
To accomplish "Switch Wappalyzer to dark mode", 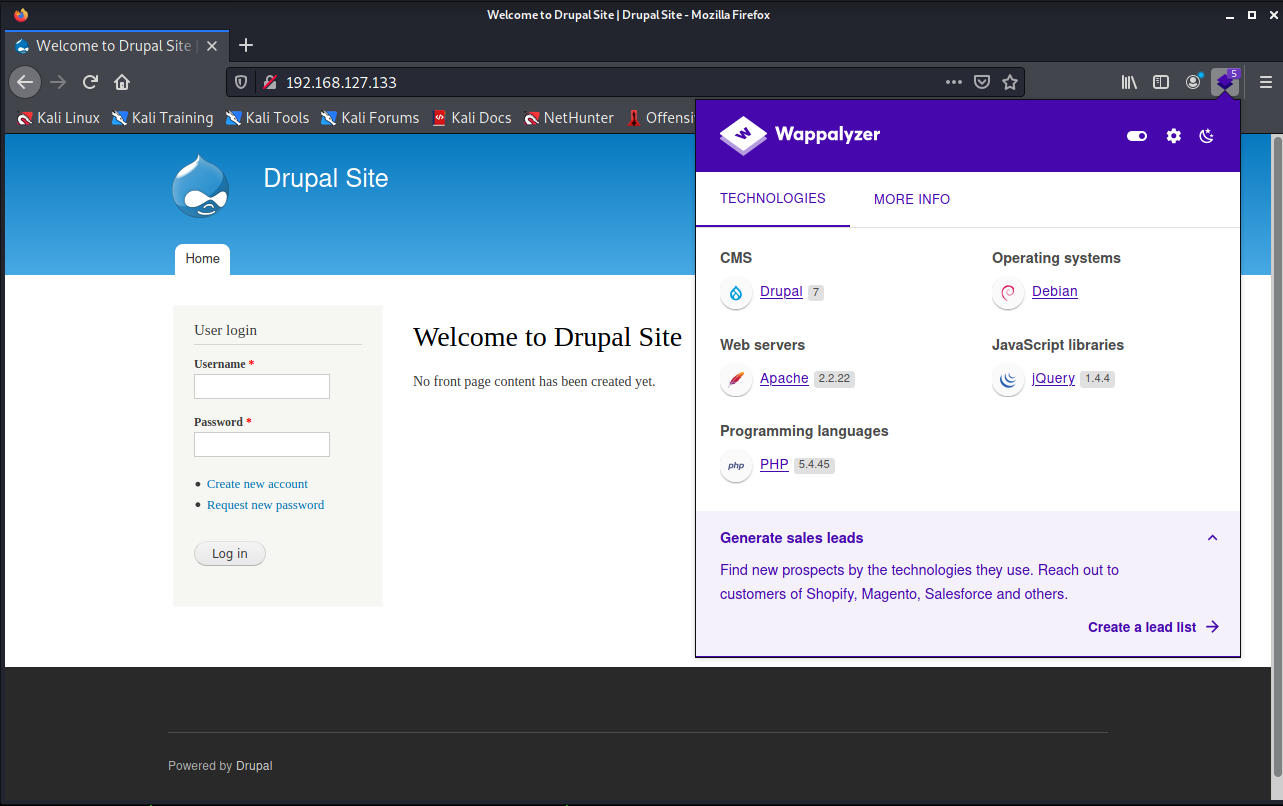I will tap(1207, 136).
